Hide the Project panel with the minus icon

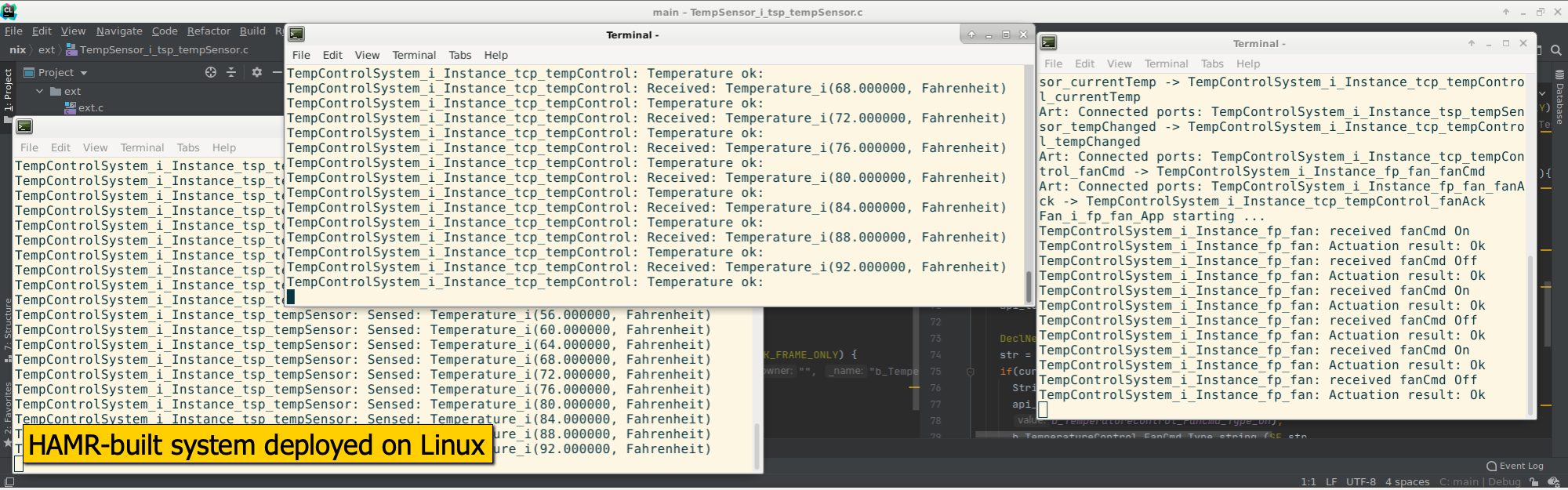277,72
